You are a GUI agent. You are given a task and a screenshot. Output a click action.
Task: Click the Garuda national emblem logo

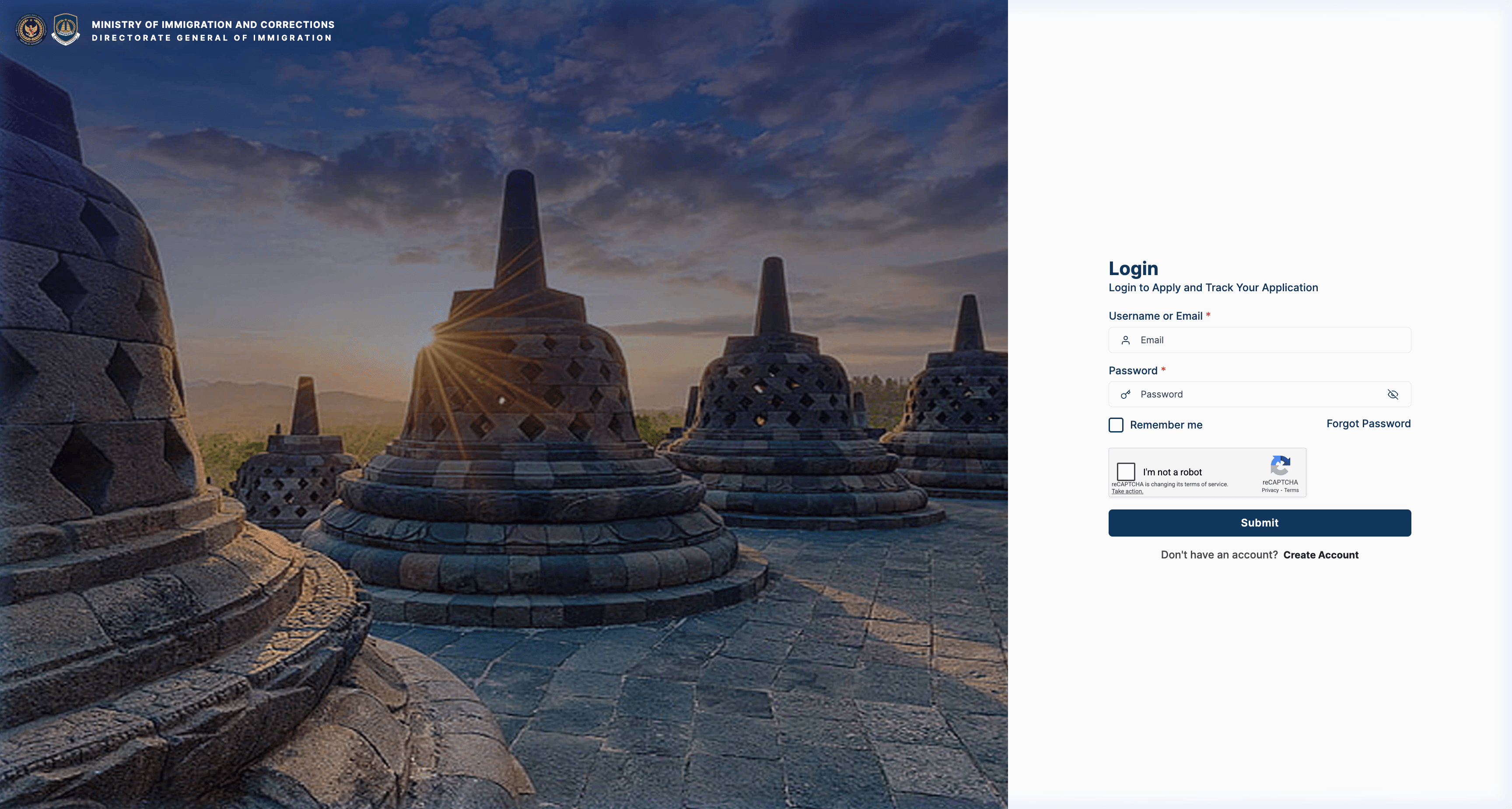[x=31, y=29]
